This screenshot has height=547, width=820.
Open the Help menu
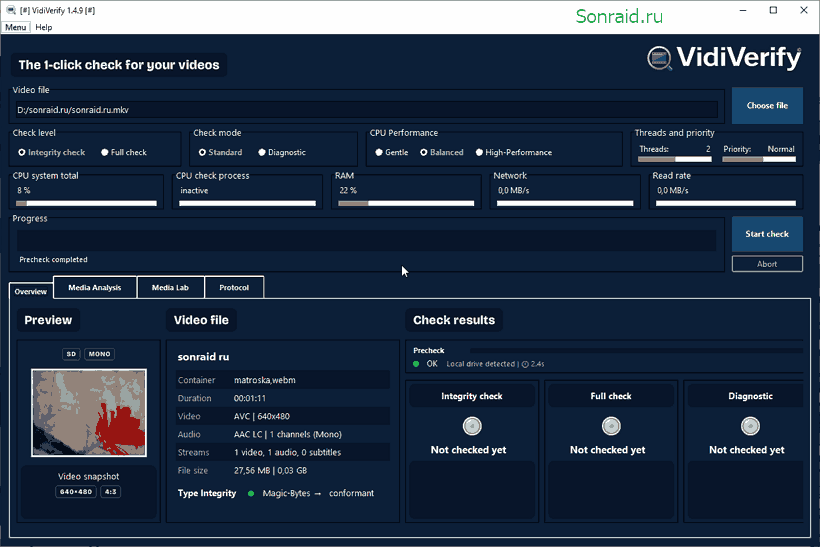(43, 27)
